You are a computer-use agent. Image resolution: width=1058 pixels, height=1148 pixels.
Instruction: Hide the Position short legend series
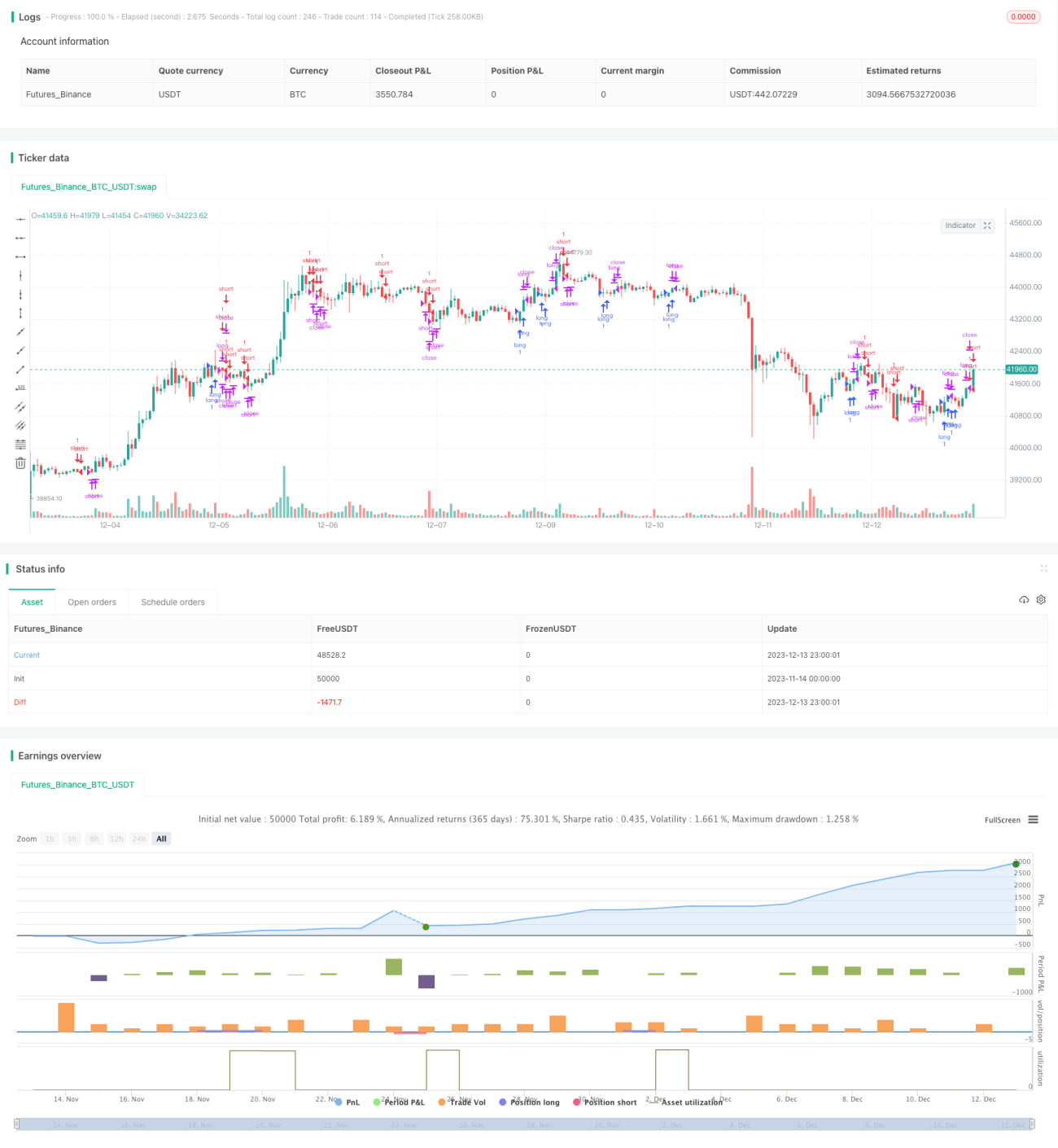click(x=605, y=1102)
